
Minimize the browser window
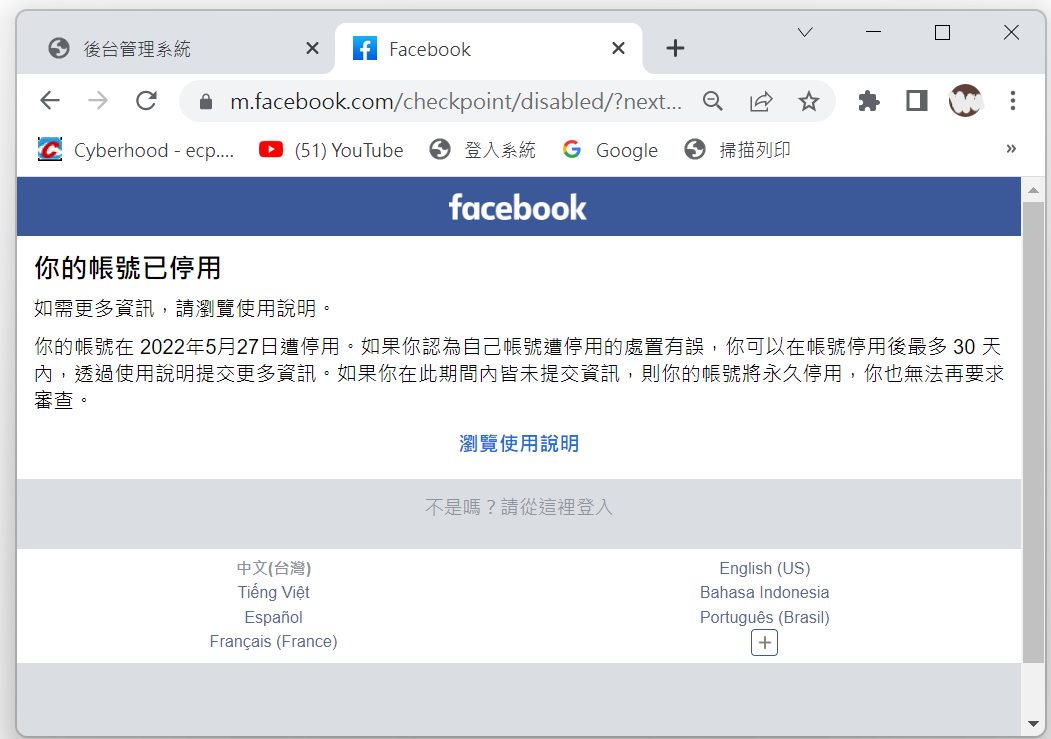click(x=873, y=32)
